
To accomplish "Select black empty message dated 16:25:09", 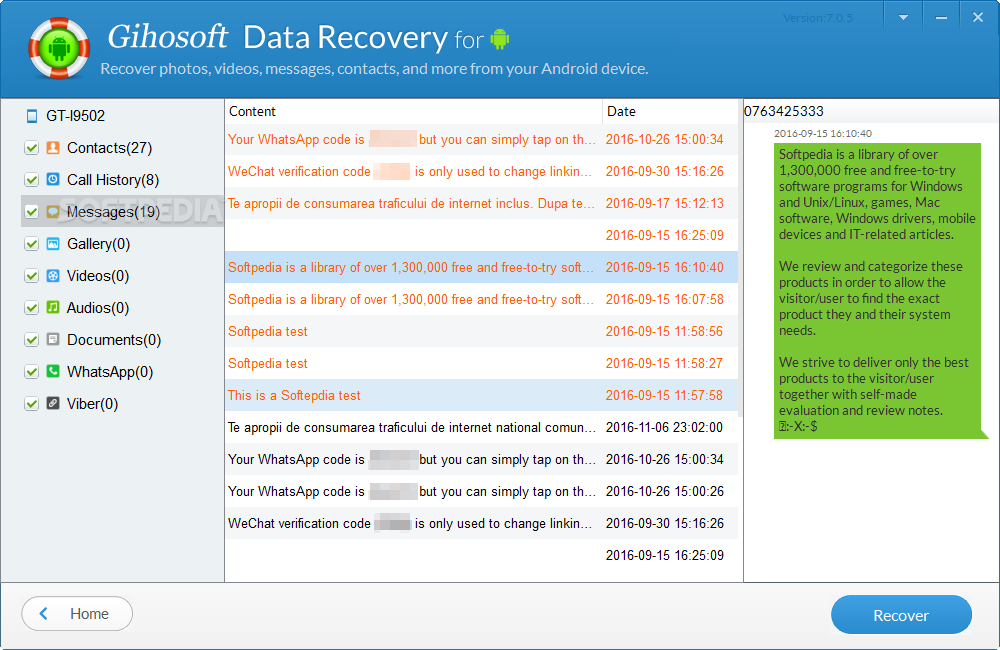I will 482,555.
